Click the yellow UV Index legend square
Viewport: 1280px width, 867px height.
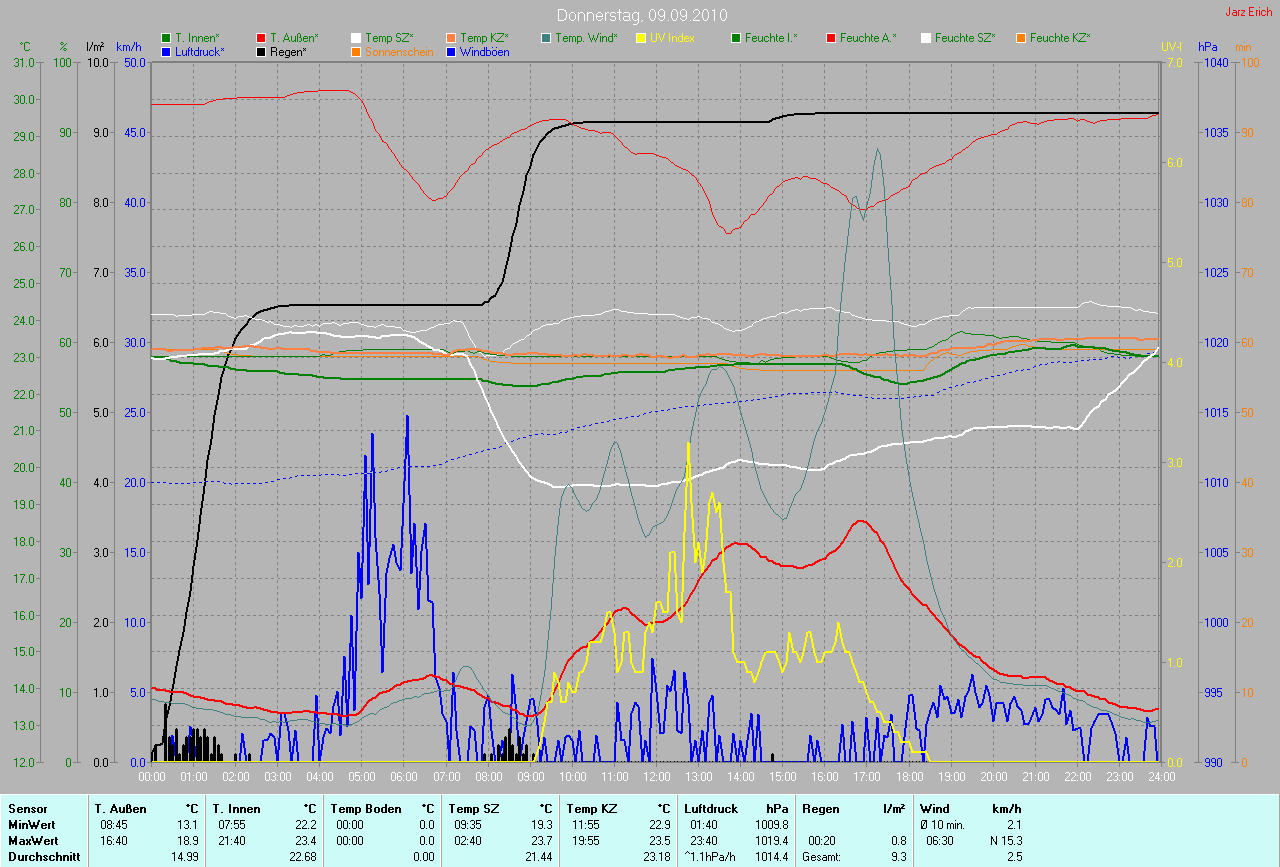point(641,38)
